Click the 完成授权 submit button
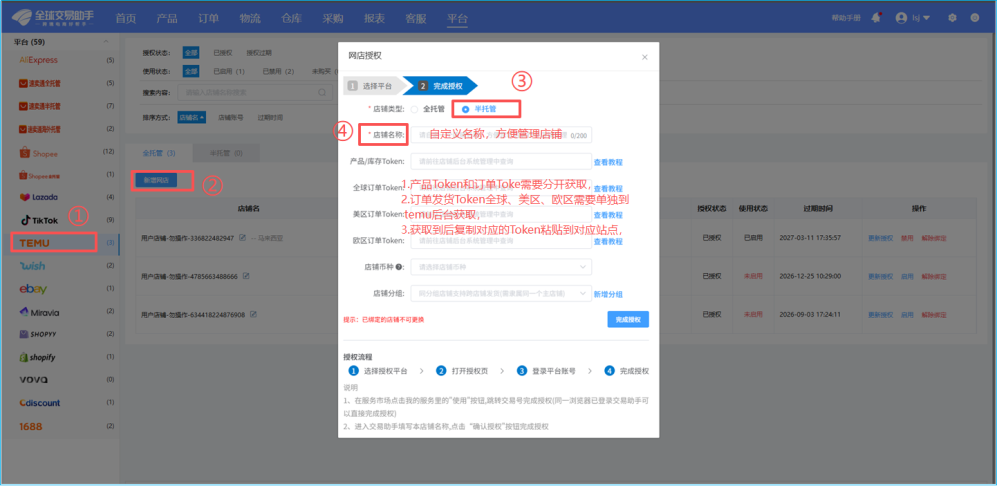997x486 pixels. pyautogui.click(x=628, y=319)
